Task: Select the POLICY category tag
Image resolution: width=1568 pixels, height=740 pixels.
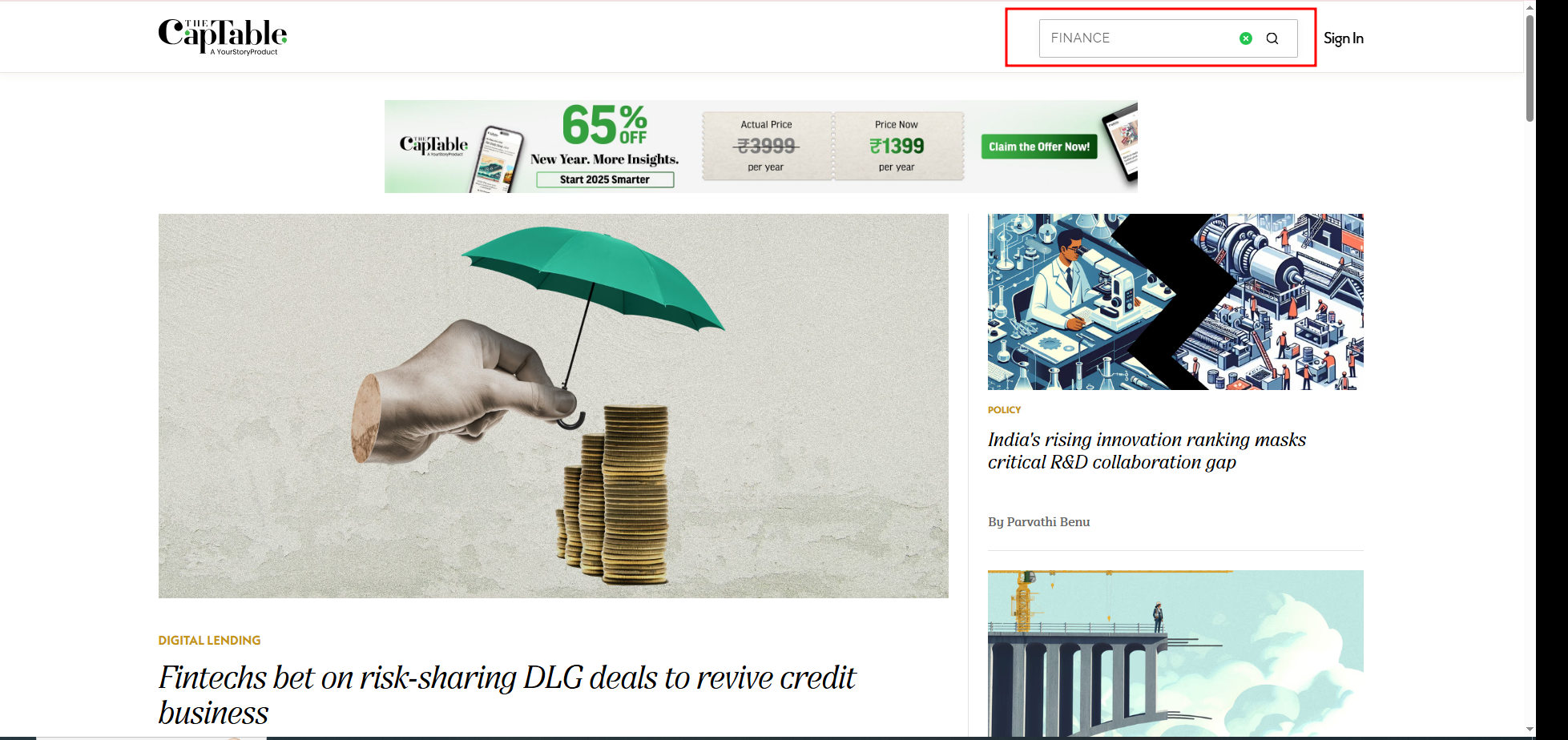Action: [x=1004, y=410]
